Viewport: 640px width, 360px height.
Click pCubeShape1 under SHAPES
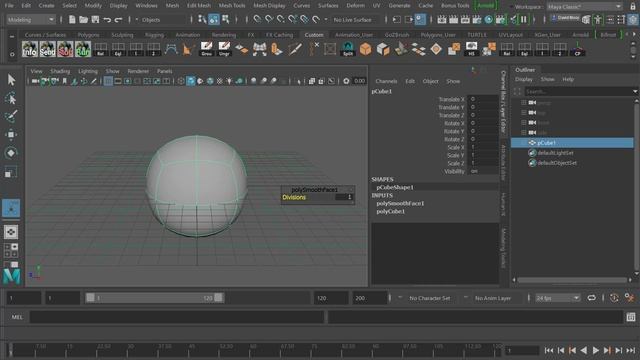[x=395, y=187]
